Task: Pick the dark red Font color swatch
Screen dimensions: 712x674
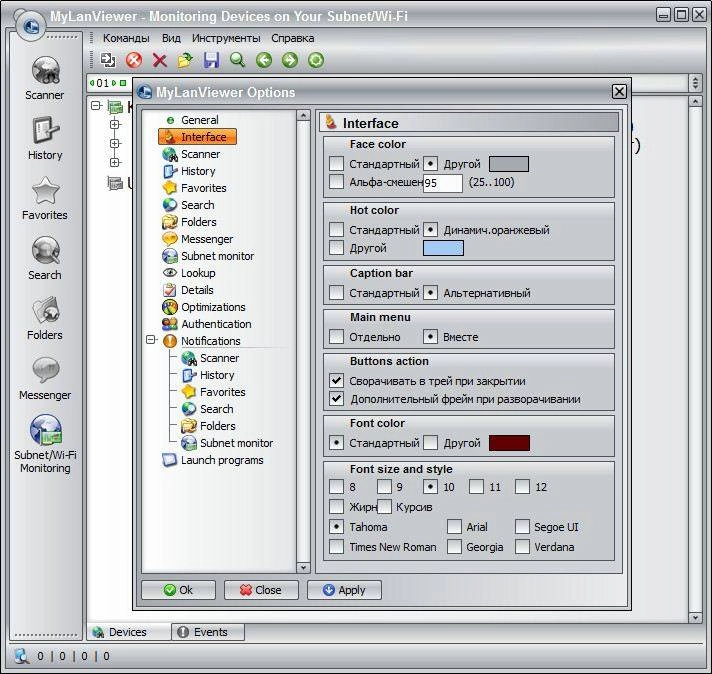Action: pos(509,443)
